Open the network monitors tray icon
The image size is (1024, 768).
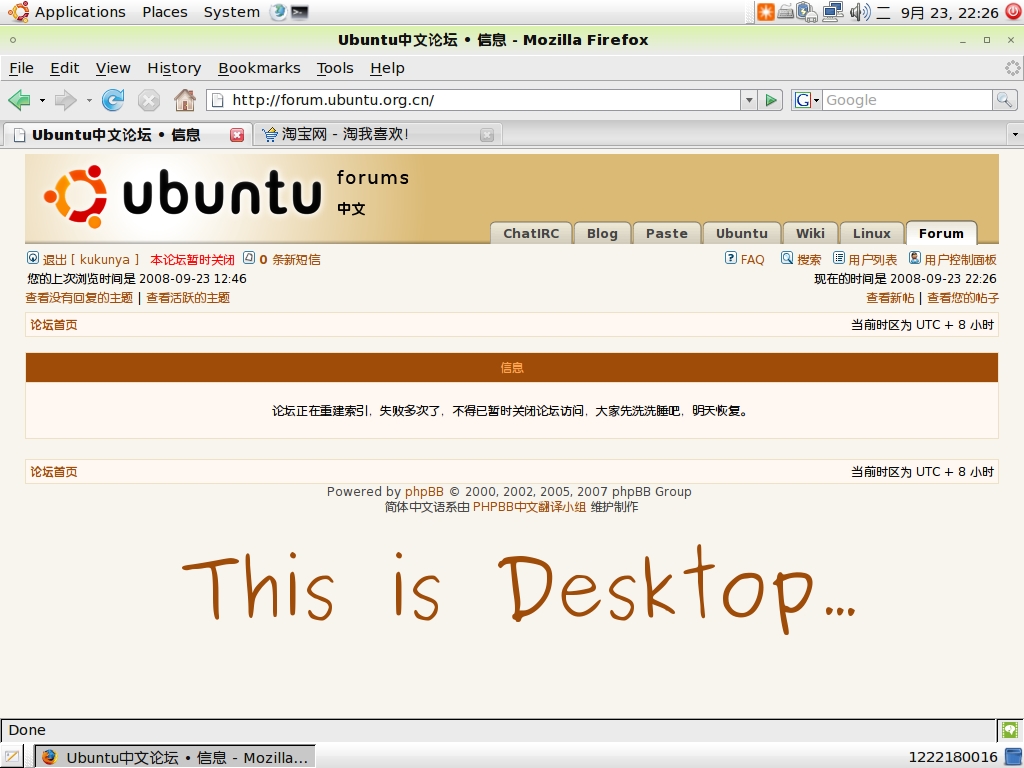(832, 12)
